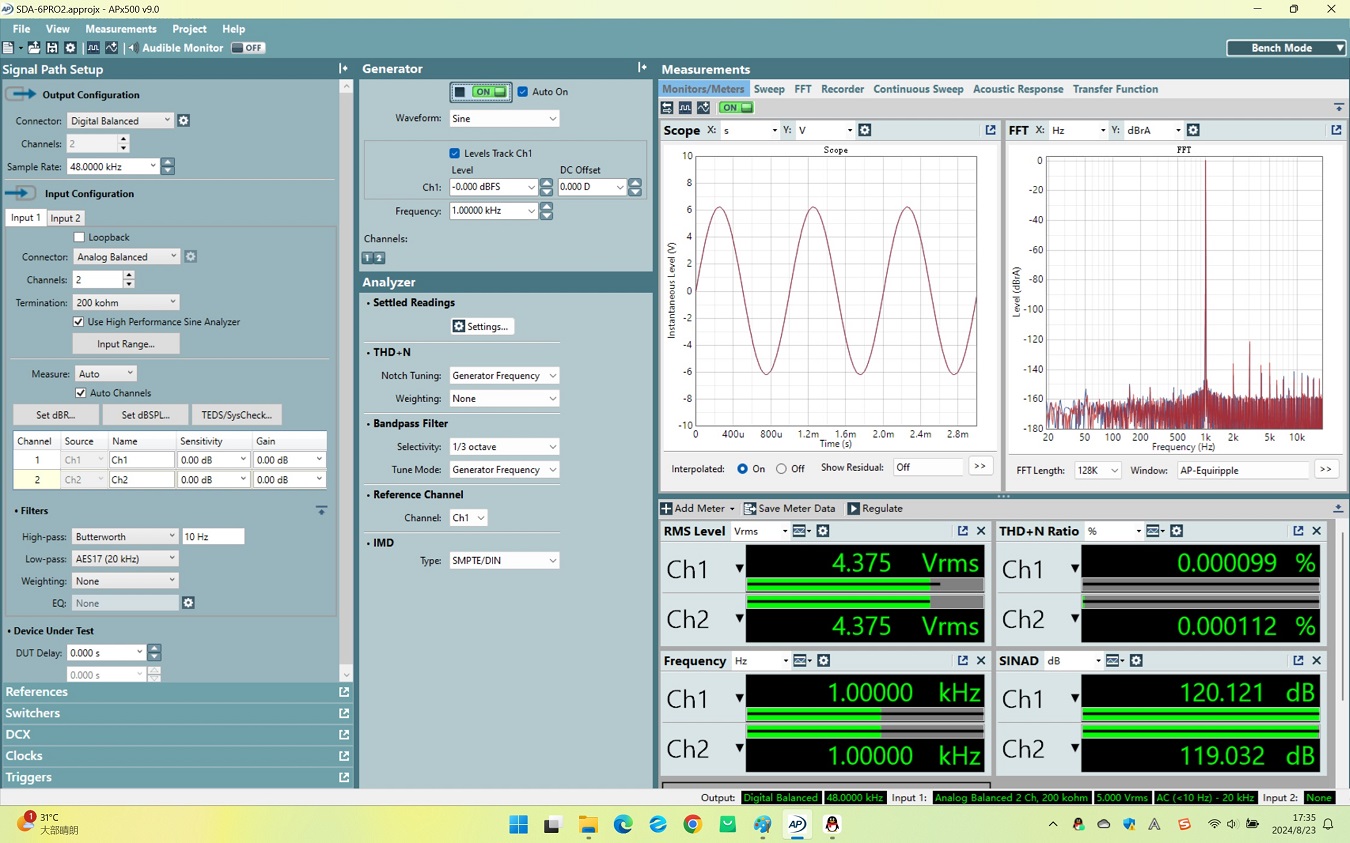Pop out the FFT graph window

pos(1336,130)
